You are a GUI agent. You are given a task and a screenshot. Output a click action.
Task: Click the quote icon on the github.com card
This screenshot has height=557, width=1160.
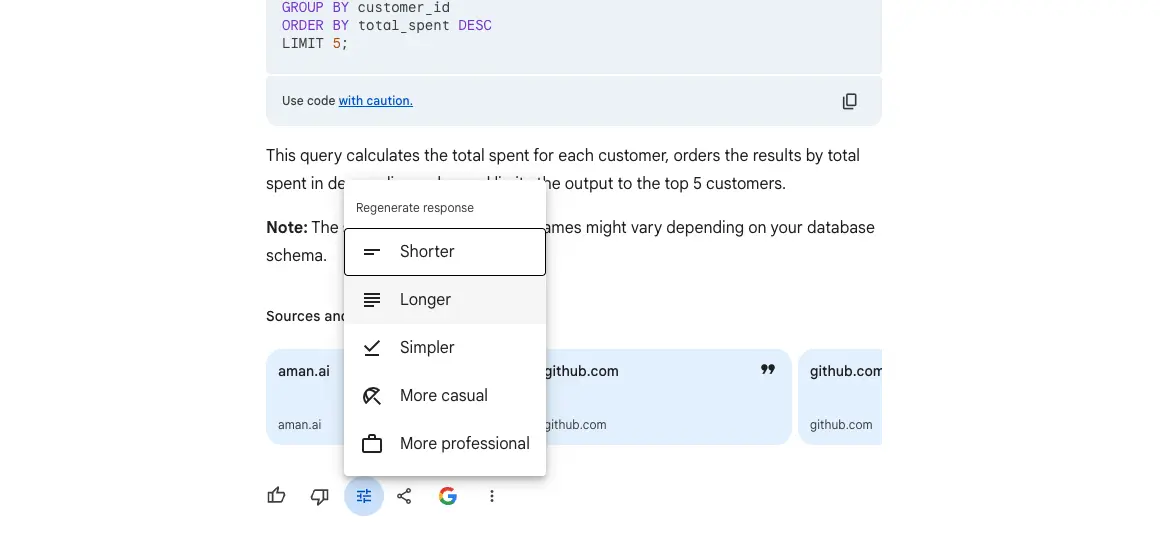coord(767,370)
